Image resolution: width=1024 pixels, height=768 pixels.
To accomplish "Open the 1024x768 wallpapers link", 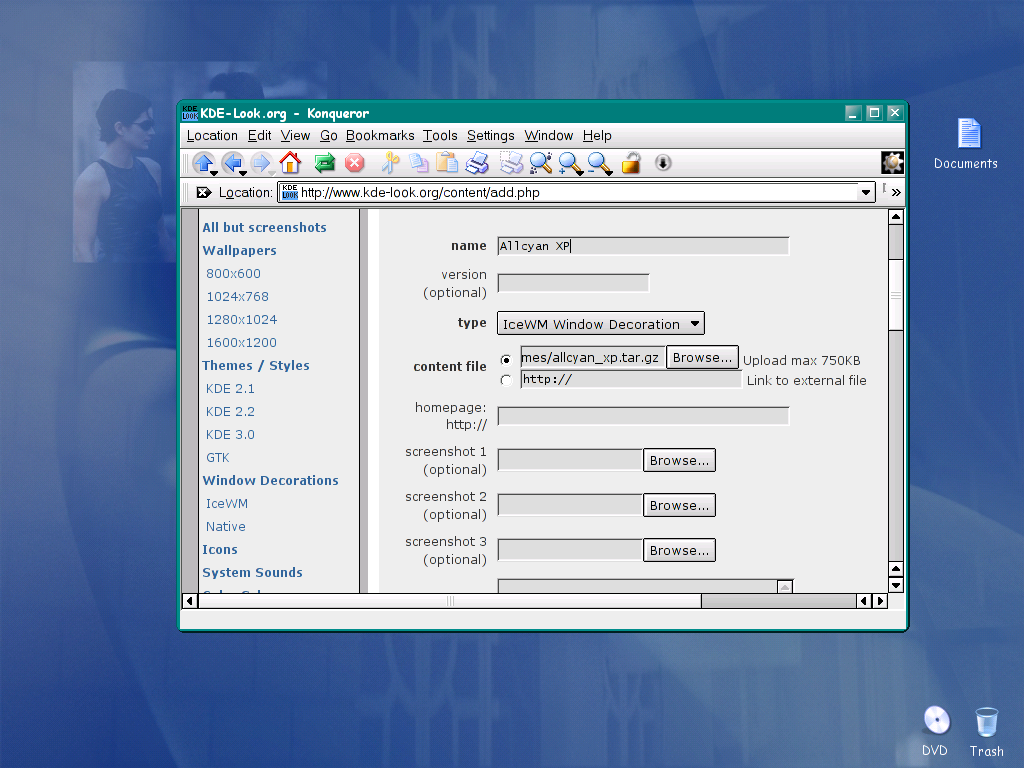I will point(237,296).
